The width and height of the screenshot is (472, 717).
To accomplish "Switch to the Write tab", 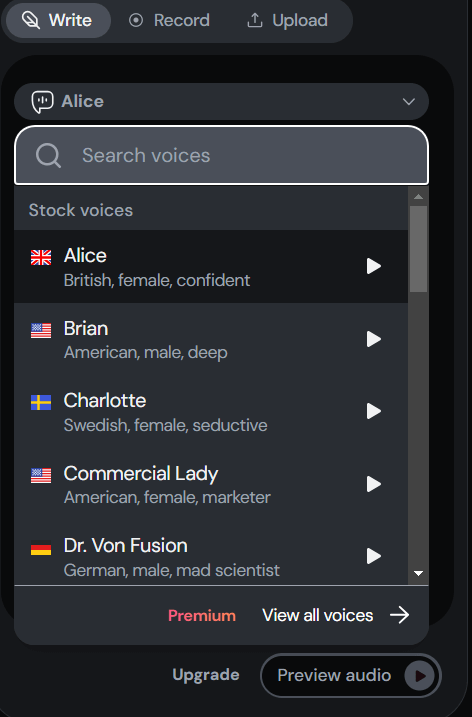I will [x=58, y=21].
